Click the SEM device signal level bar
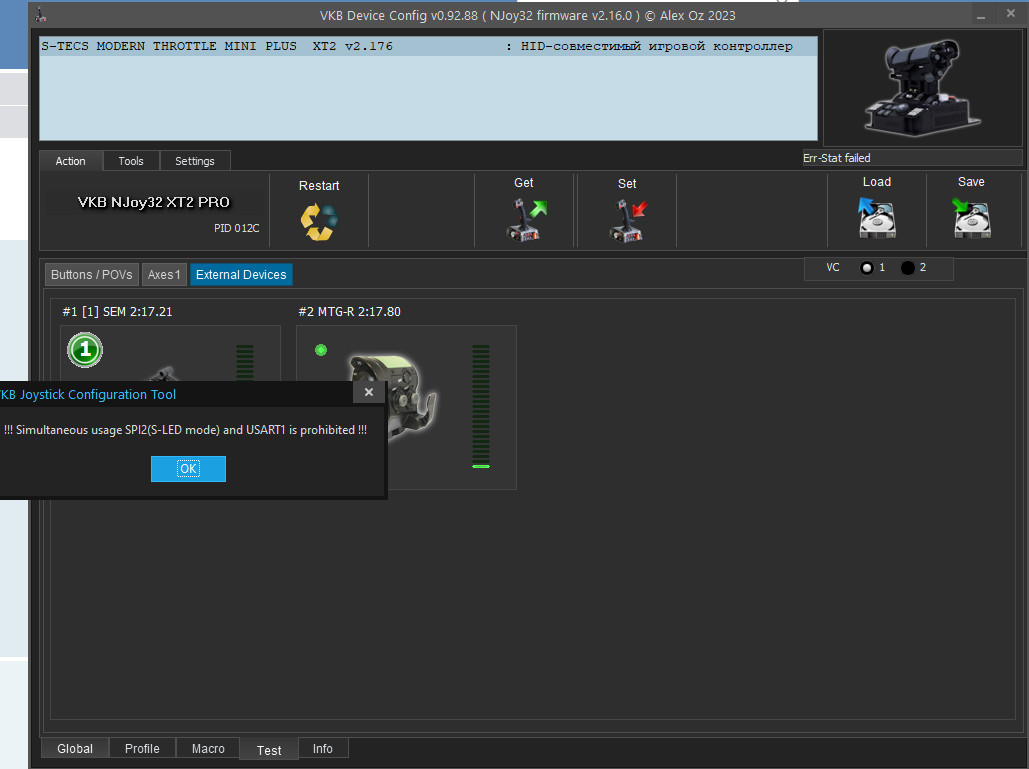This screenshot has width=1029, height=769. (245, 362)
